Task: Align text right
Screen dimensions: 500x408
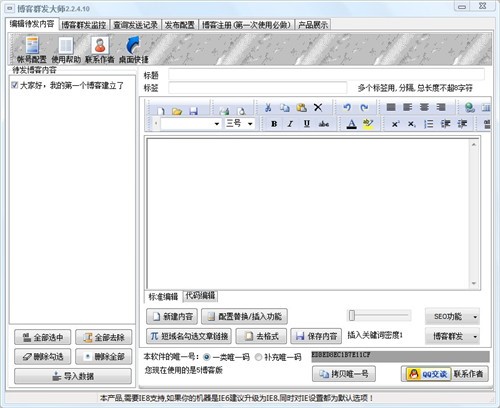Action: (441, 107)
